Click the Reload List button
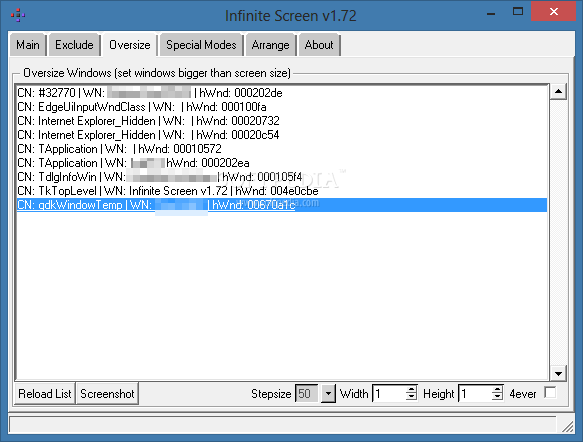 point(45,394)
